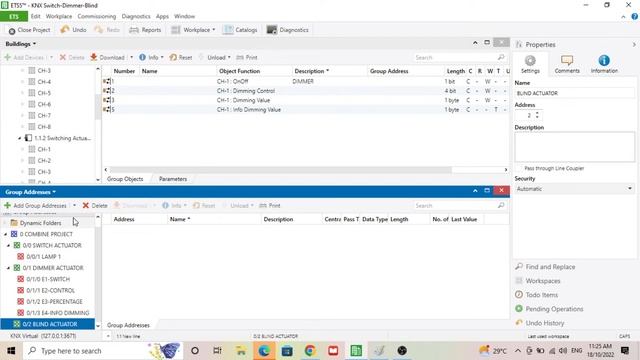
Task: Open the Comments properties tab
Action: click(567, 64)
